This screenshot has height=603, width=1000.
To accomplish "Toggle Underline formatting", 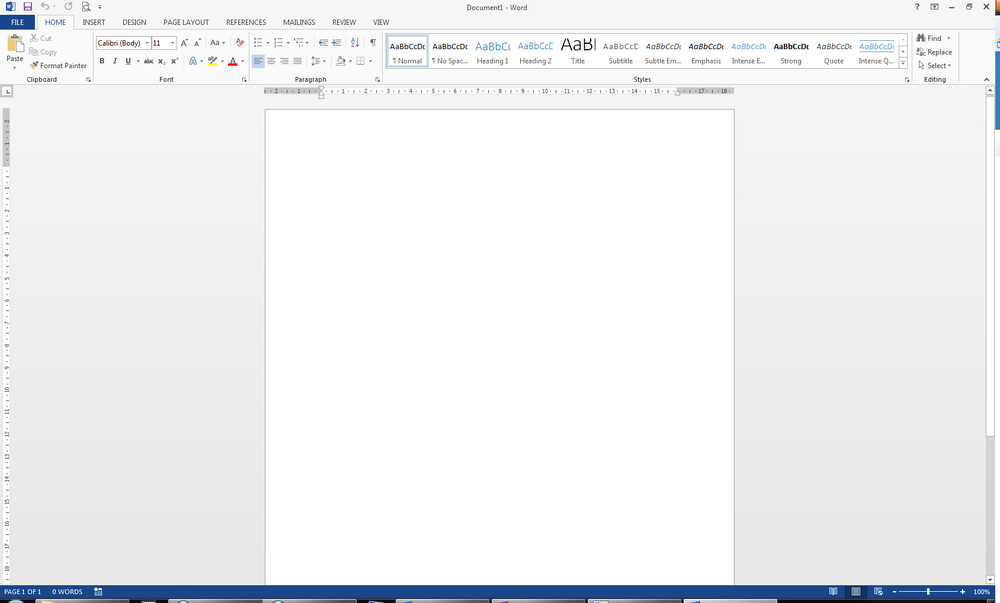I will pos(128,61).
